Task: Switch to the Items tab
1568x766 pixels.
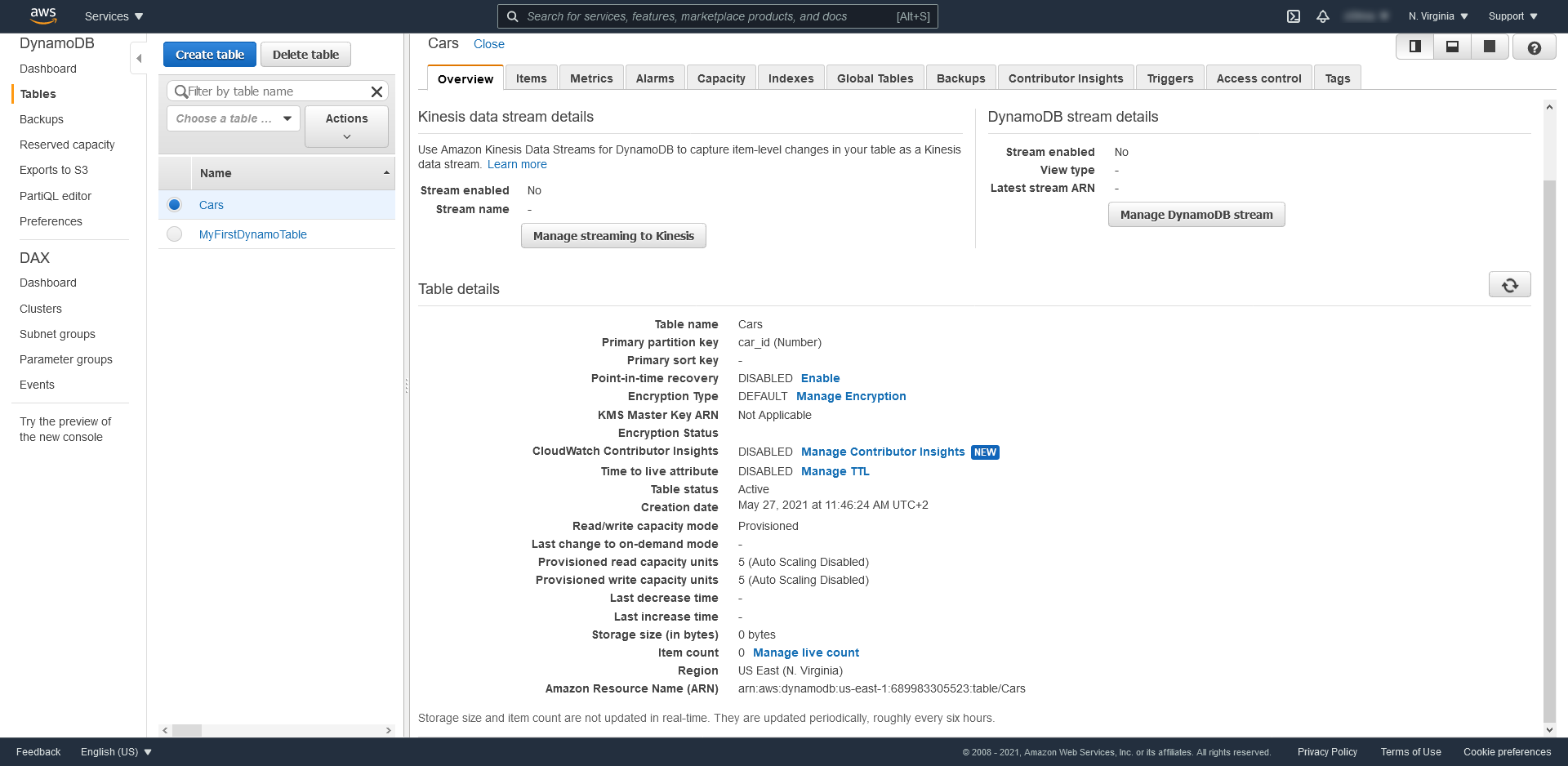Action: (x=532, y=78)
